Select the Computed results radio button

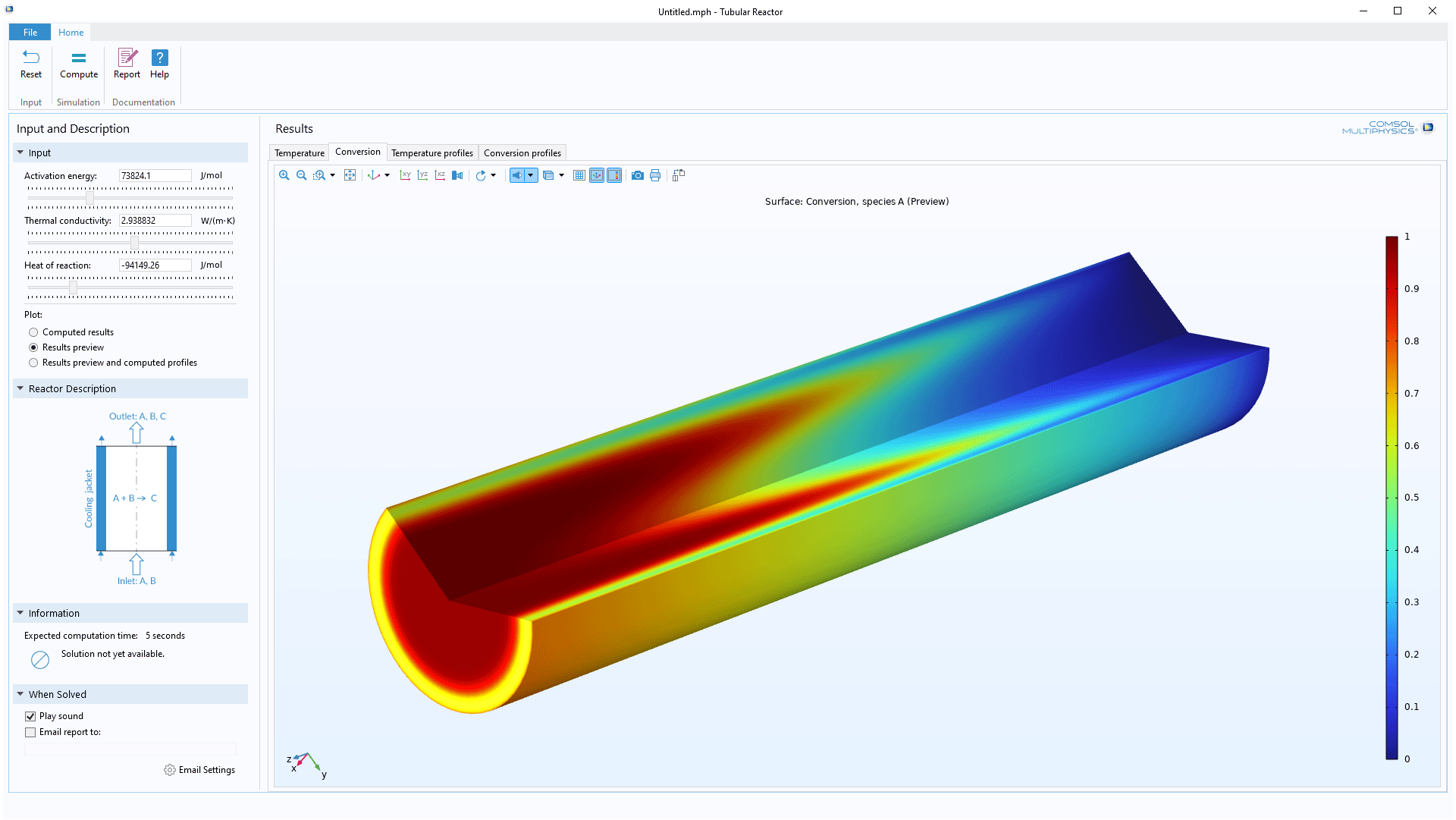pos(33,332)
